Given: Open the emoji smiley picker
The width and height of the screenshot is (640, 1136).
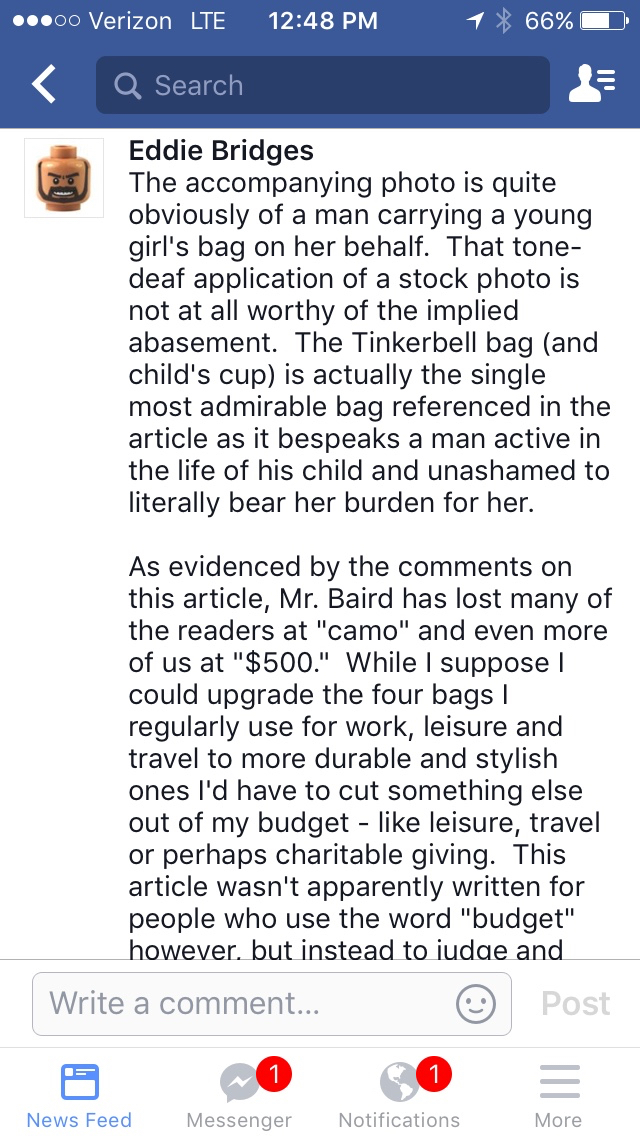Looking at the screenshot, I should pos(476,1003).
